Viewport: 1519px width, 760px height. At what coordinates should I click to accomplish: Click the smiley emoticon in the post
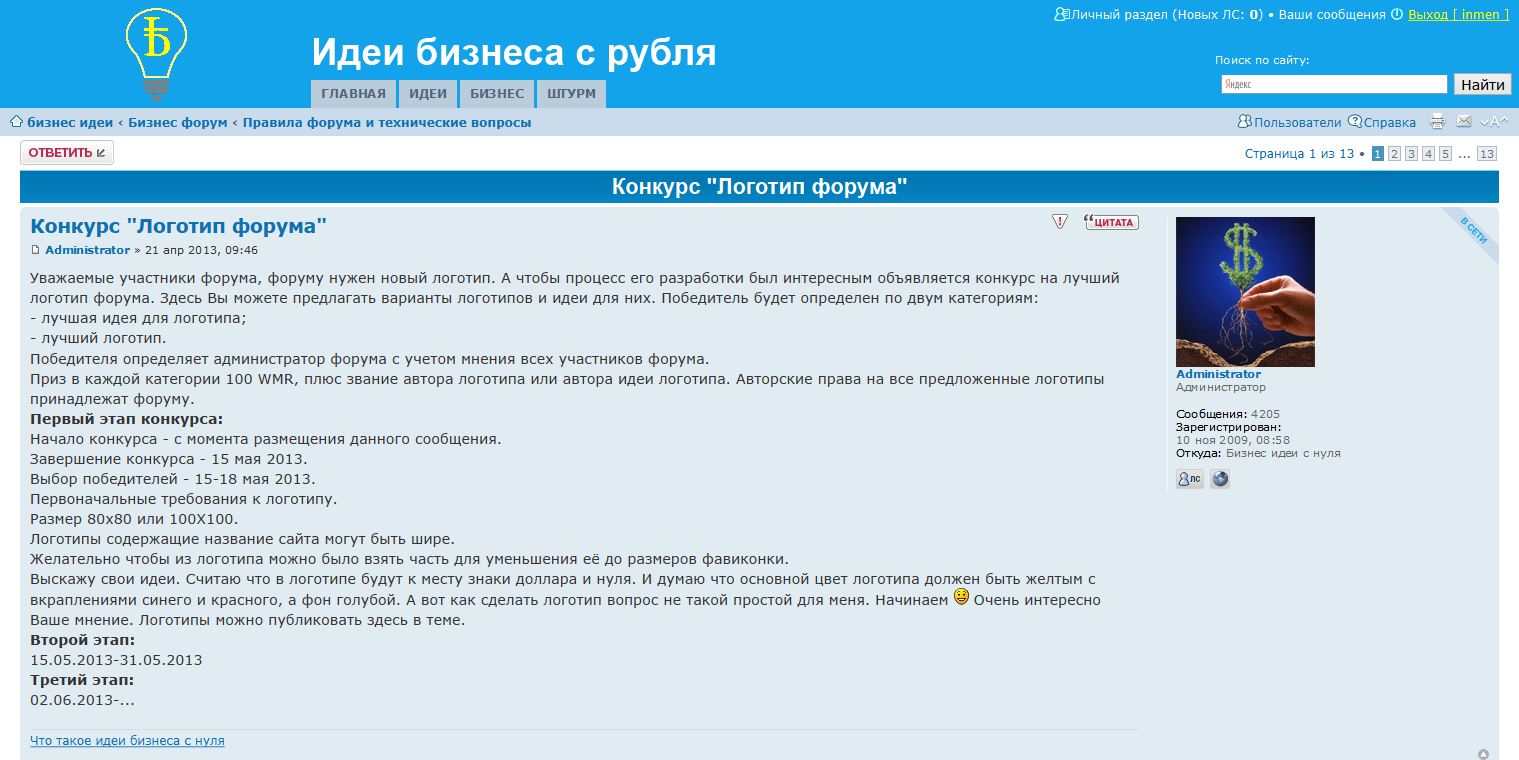pos(960,598)
